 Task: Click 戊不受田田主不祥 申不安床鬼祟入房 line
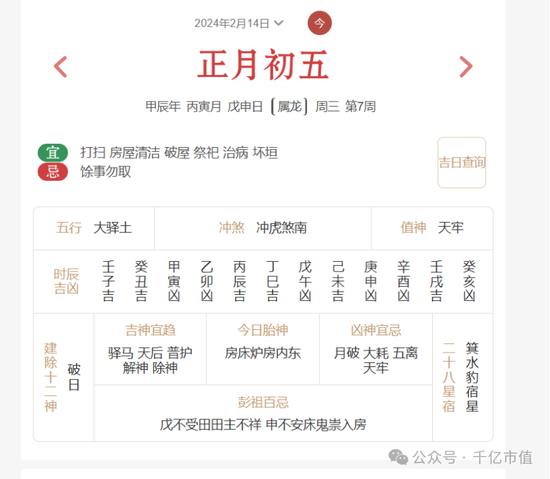[x=263, y=425]
